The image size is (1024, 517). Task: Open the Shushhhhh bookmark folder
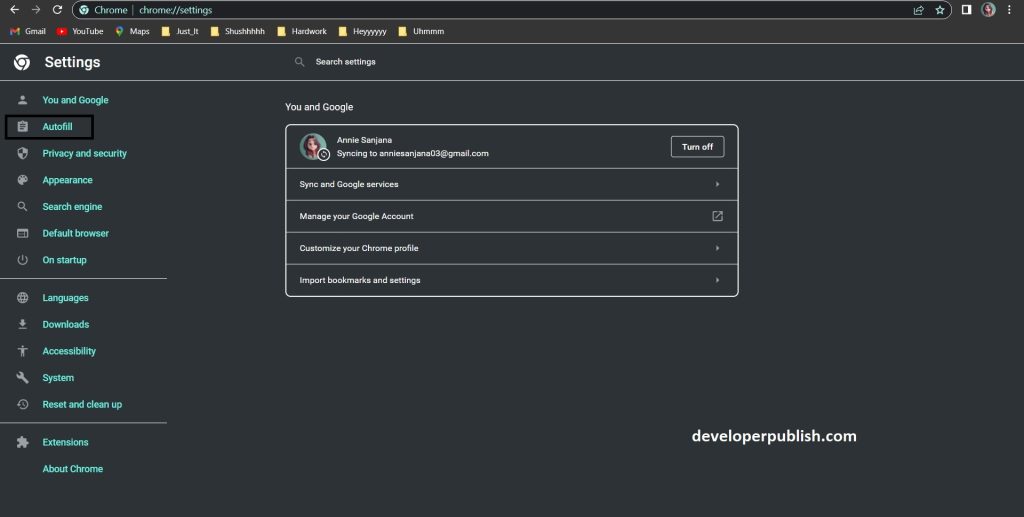(238, 31)
